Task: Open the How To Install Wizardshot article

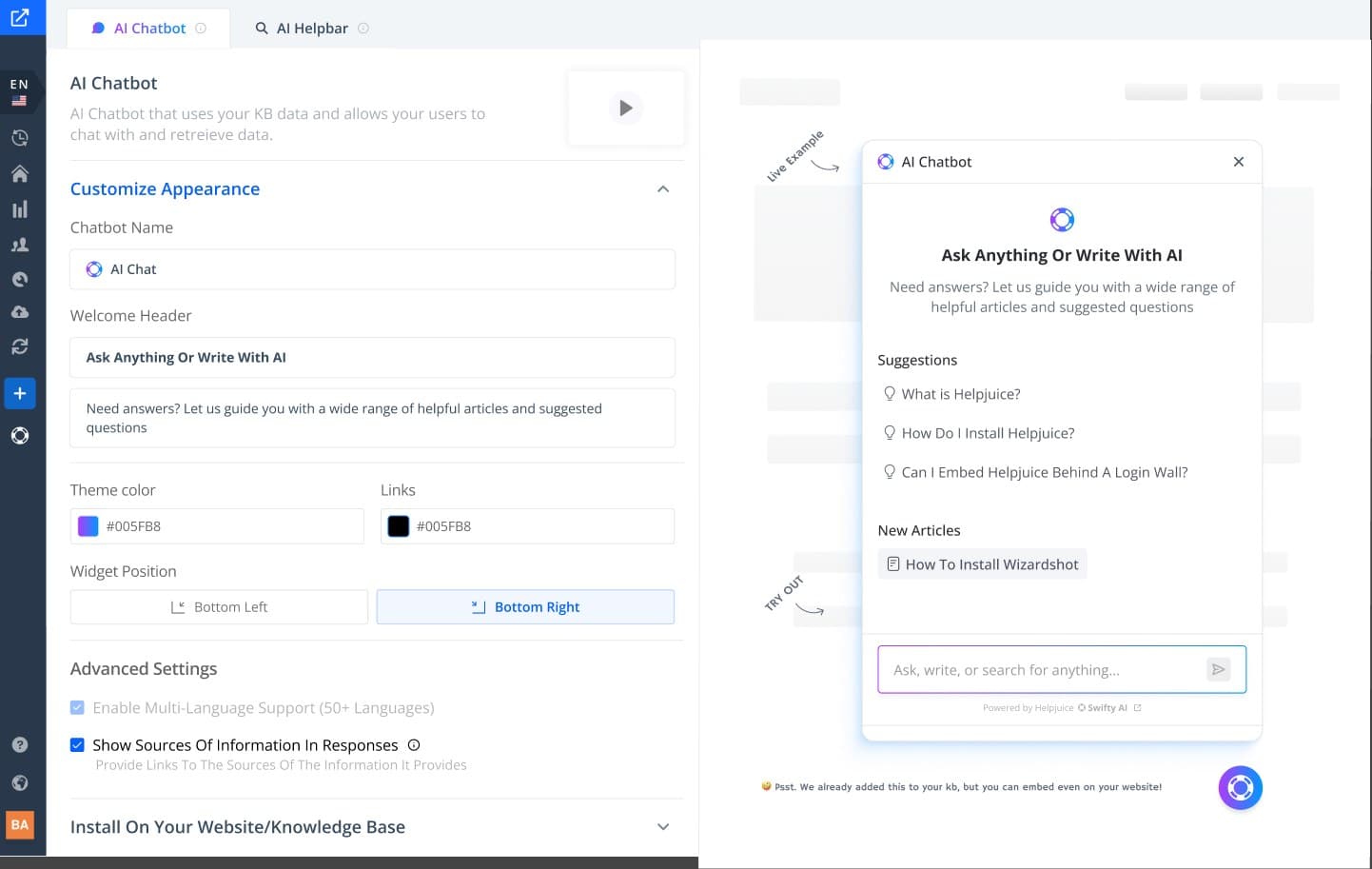Action: (x=982, y=564)
